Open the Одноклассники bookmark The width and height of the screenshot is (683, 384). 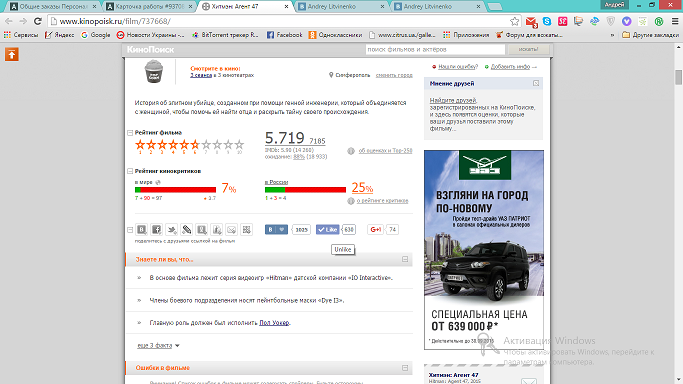[x=335, y=35]
